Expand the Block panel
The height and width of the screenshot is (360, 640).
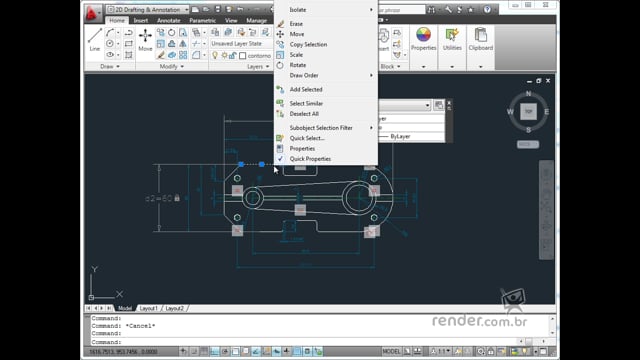pyautogui.click(x=390, y=66)
